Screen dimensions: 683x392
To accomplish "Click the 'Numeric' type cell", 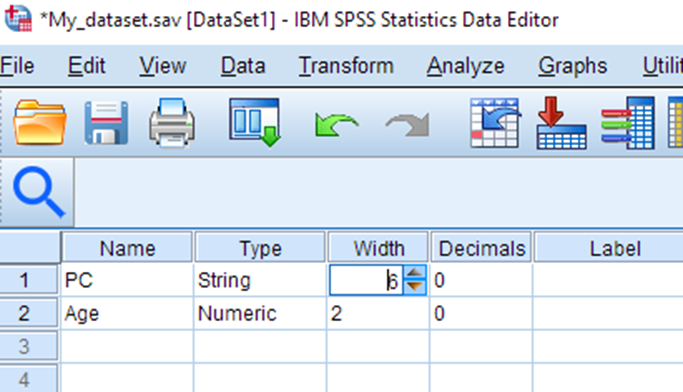I will (260, 314).
